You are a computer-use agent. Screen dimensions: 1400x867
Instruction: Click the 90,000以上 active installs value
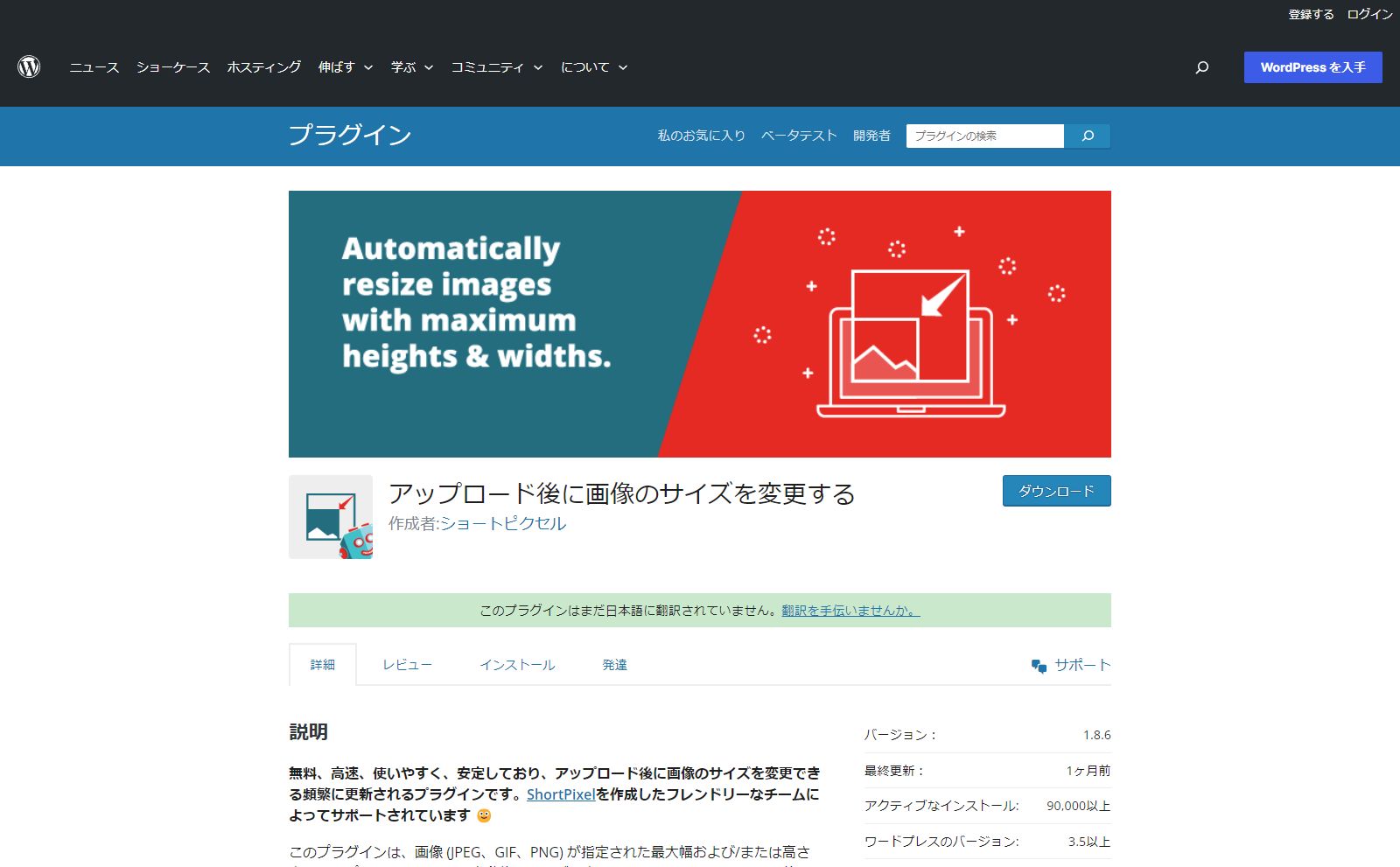coord(1078,806)
